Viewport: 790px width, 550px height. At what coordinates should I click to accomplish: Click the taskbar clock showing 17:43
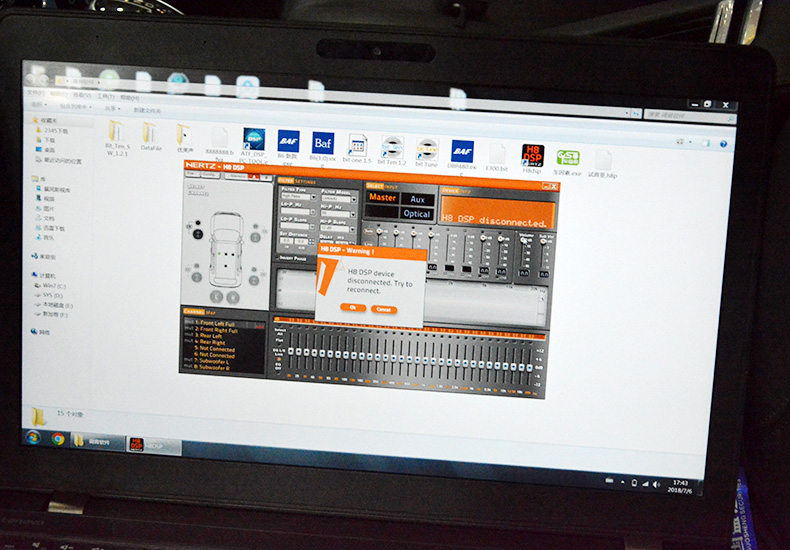(x=679, y=485)
